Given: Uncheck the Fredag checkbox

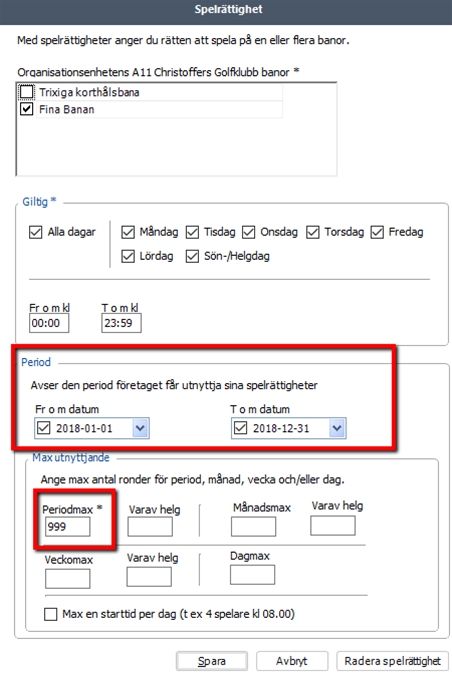Looking at the screenshot, I should point(377,232).
